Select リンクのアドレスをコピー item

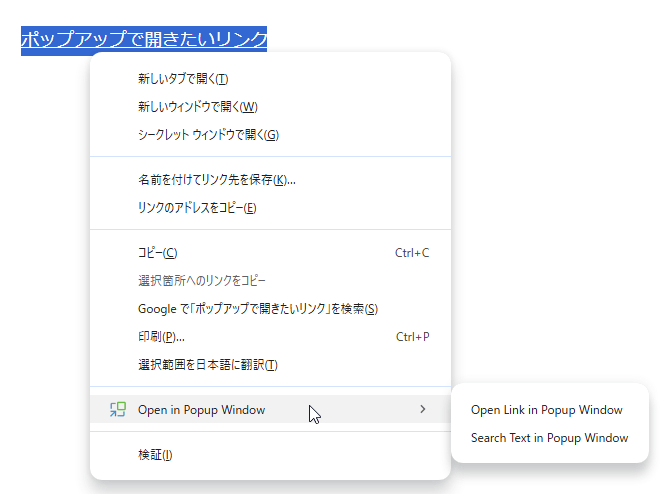[270, 208]
